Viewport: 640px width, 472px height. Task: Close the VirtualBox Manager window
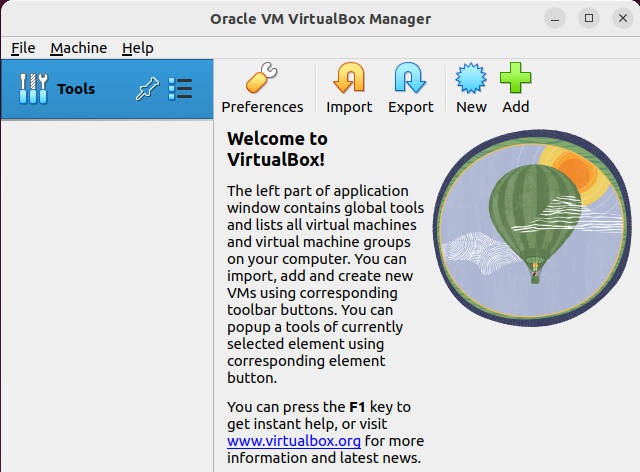coord(623,18)
